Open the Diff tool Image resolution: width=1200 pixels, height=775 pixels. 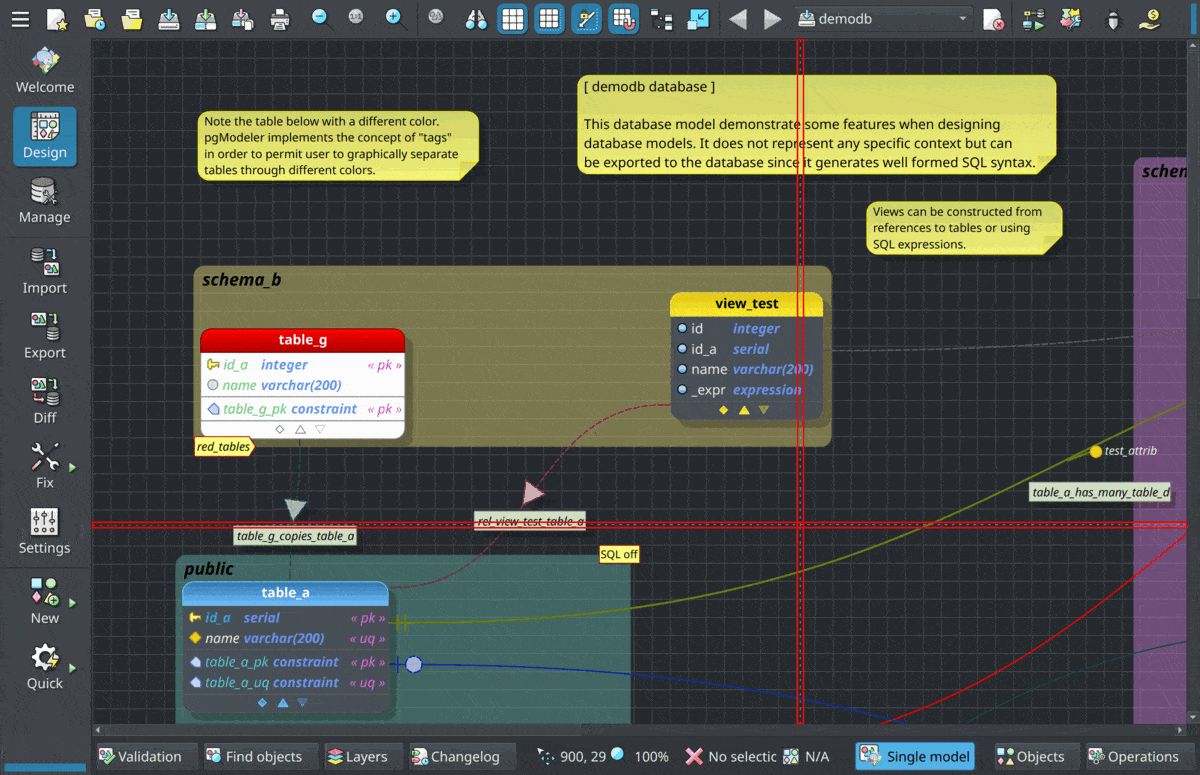45,401
